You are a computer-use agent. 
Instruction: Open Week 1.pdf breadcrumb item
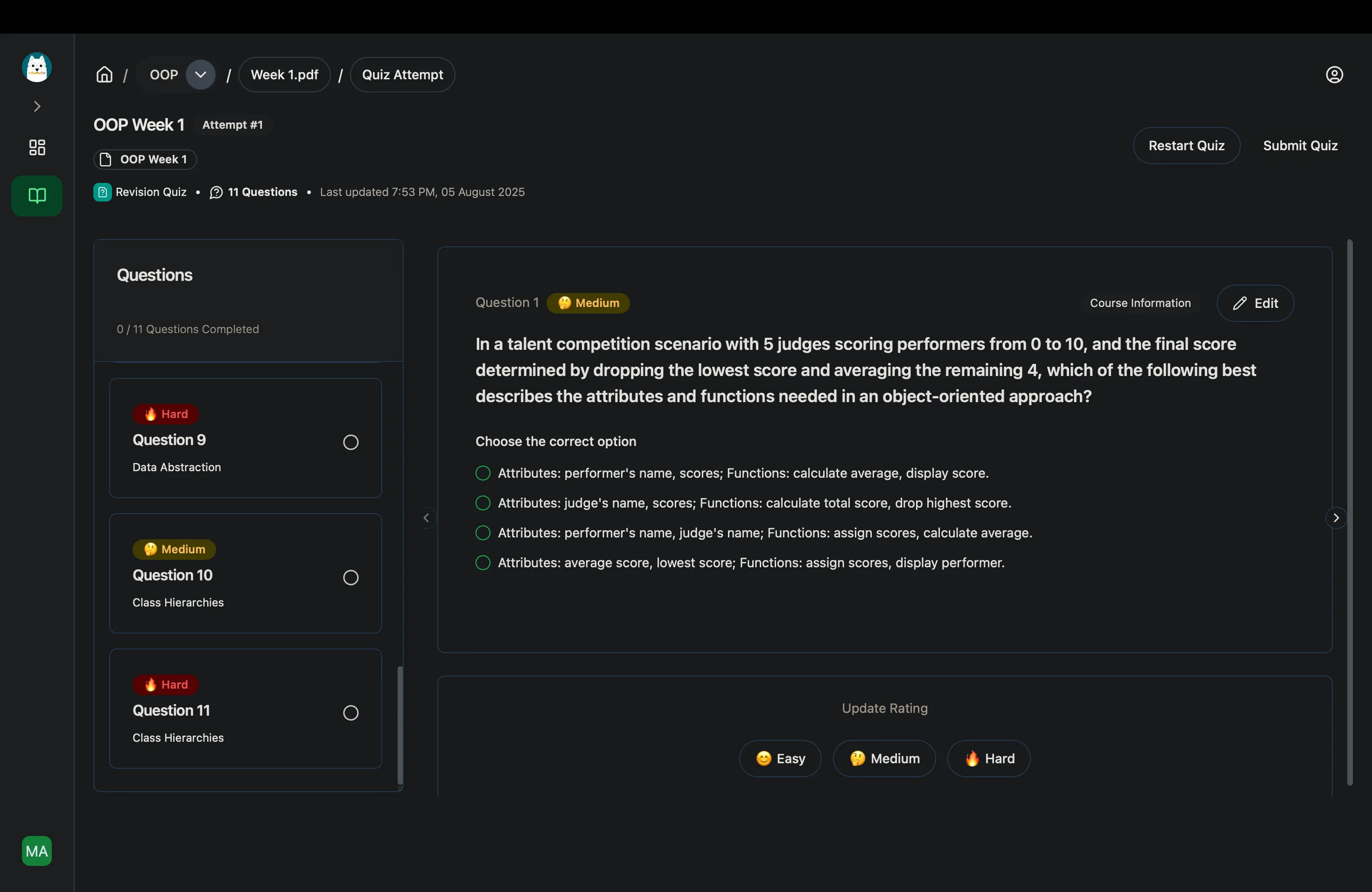(x=284, y=75)
